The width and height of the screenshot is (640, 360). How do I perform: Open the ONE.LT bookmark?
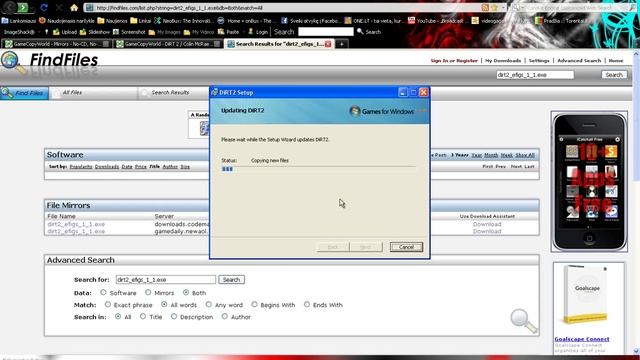click(x=373, y=20)
